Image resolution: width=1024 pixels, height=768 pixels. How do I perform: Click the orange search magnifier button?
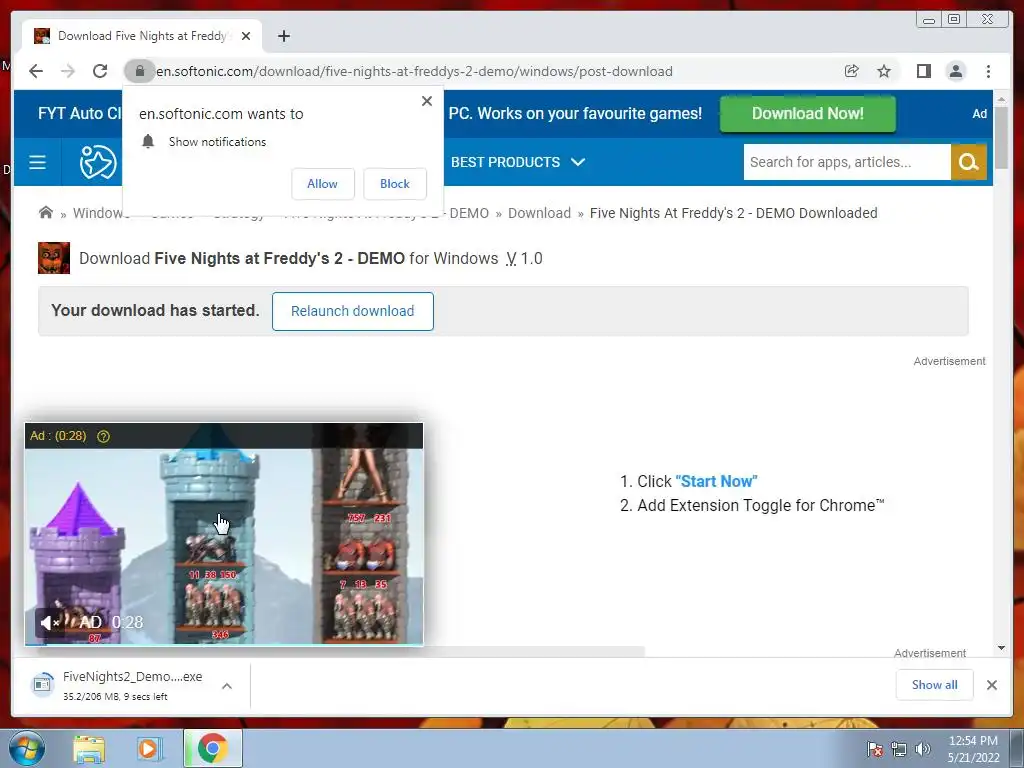coord(968,162)
